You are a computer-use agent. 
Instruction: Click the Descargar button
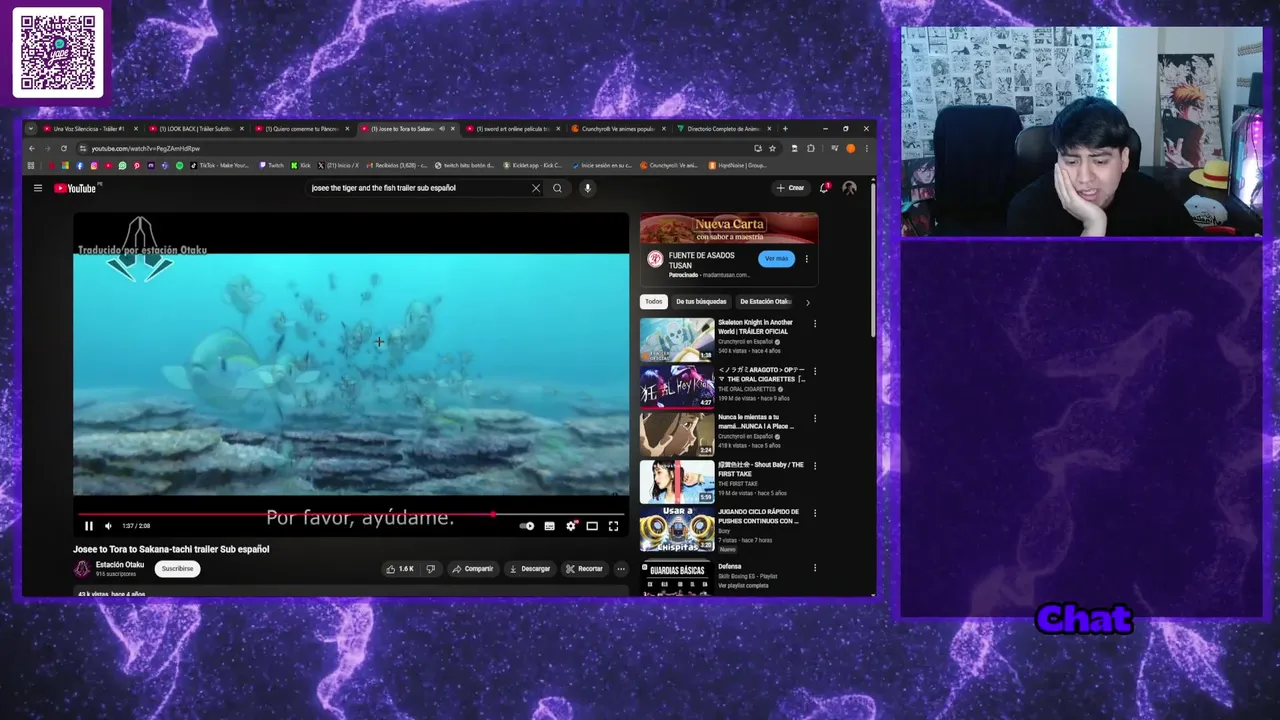click(530, 569)
